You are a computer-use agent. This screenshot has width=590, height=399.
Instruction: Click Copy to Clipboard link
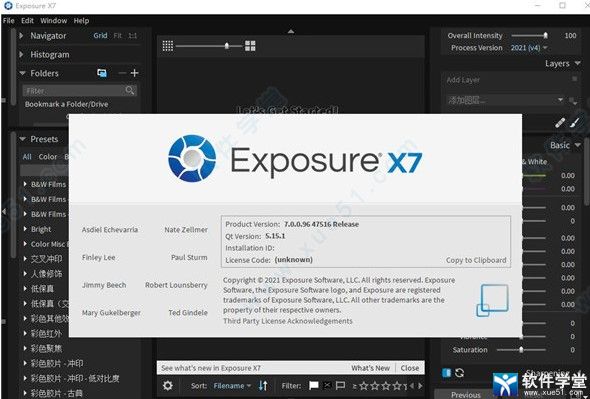476,260
